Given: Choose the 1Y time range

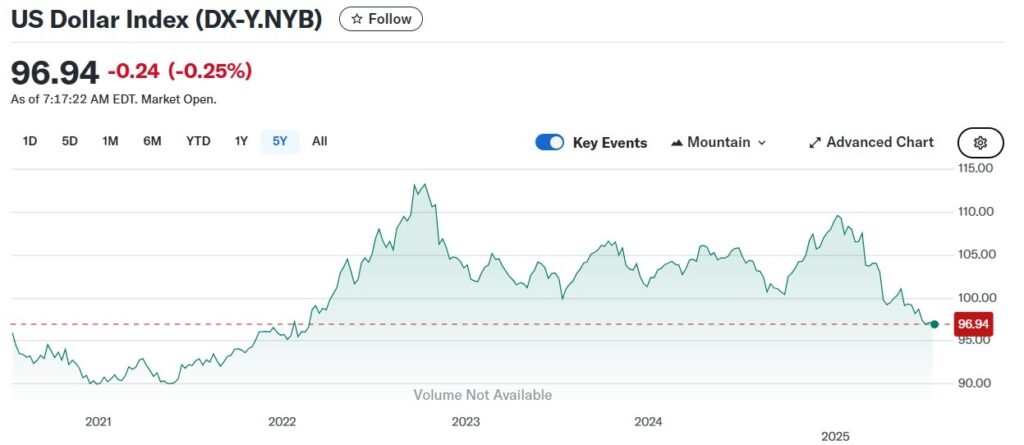Looking at the screenshot, I should [x=241, y=141].
